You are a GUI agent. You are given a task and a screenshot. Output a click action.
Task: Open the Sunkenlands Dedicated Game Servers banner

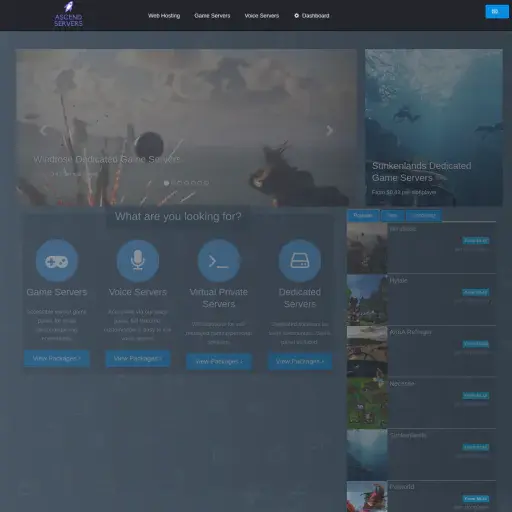point(434,128)
